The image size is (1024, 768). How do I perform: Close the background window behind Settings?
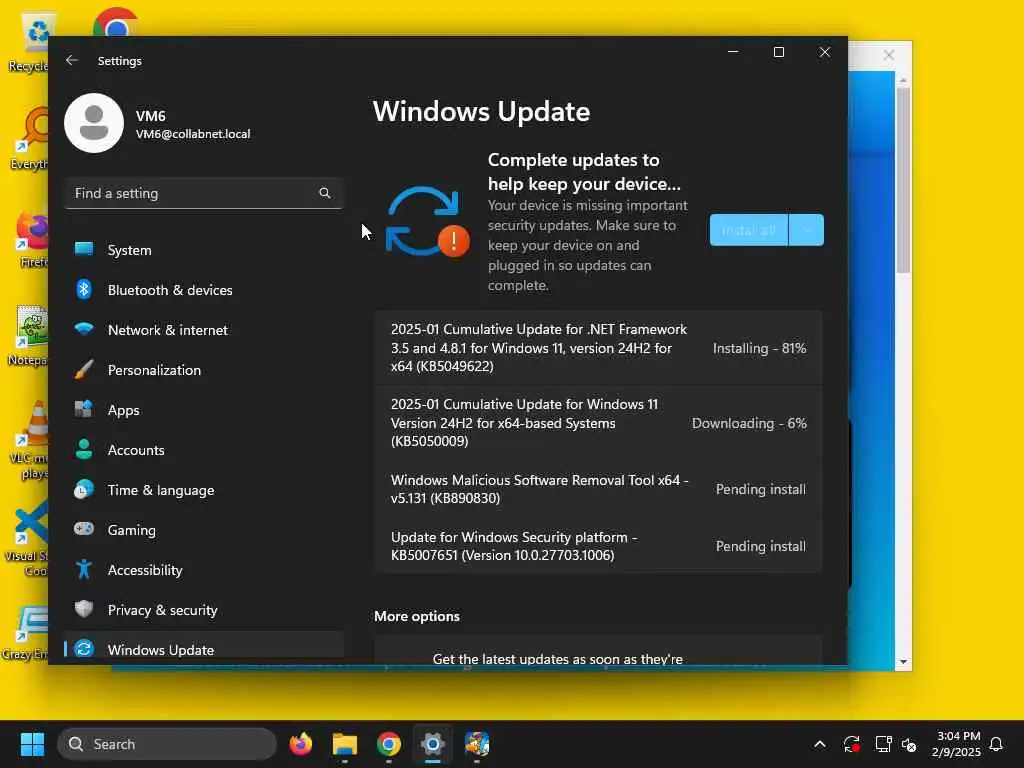click(x=889, y=55)
